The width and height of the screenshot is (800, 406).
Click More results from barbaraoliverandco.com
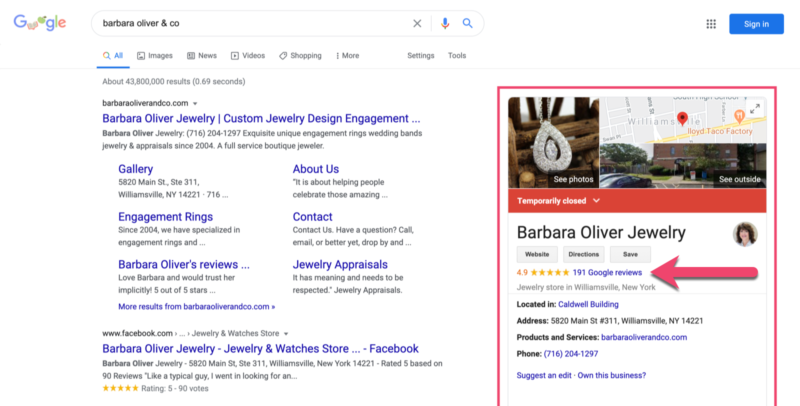pyautogui.click(x=196, y=307)
